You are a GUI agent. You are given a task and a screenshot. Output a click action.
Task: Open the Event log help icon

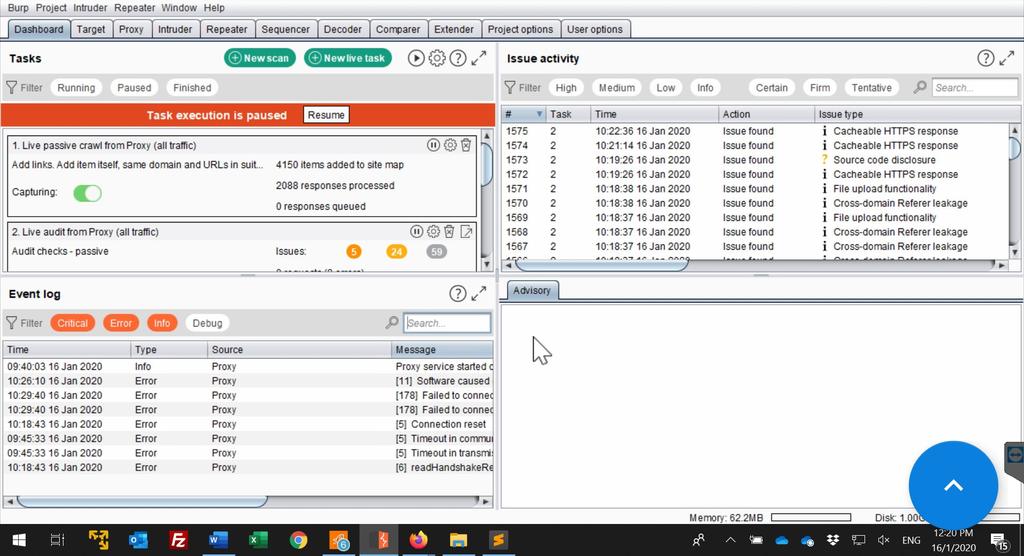pos(458,294)
